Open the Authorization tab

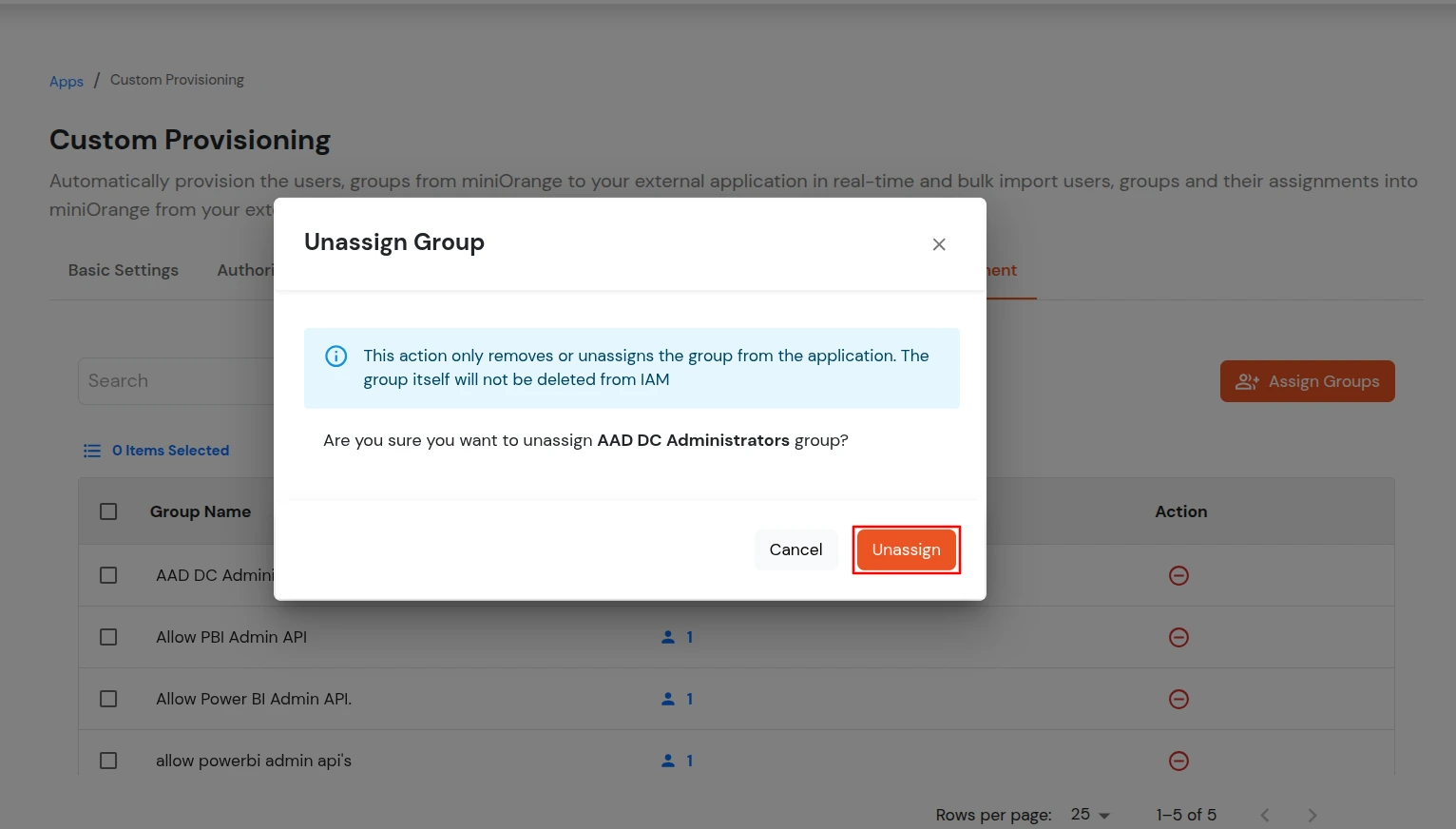pos(249,270)
